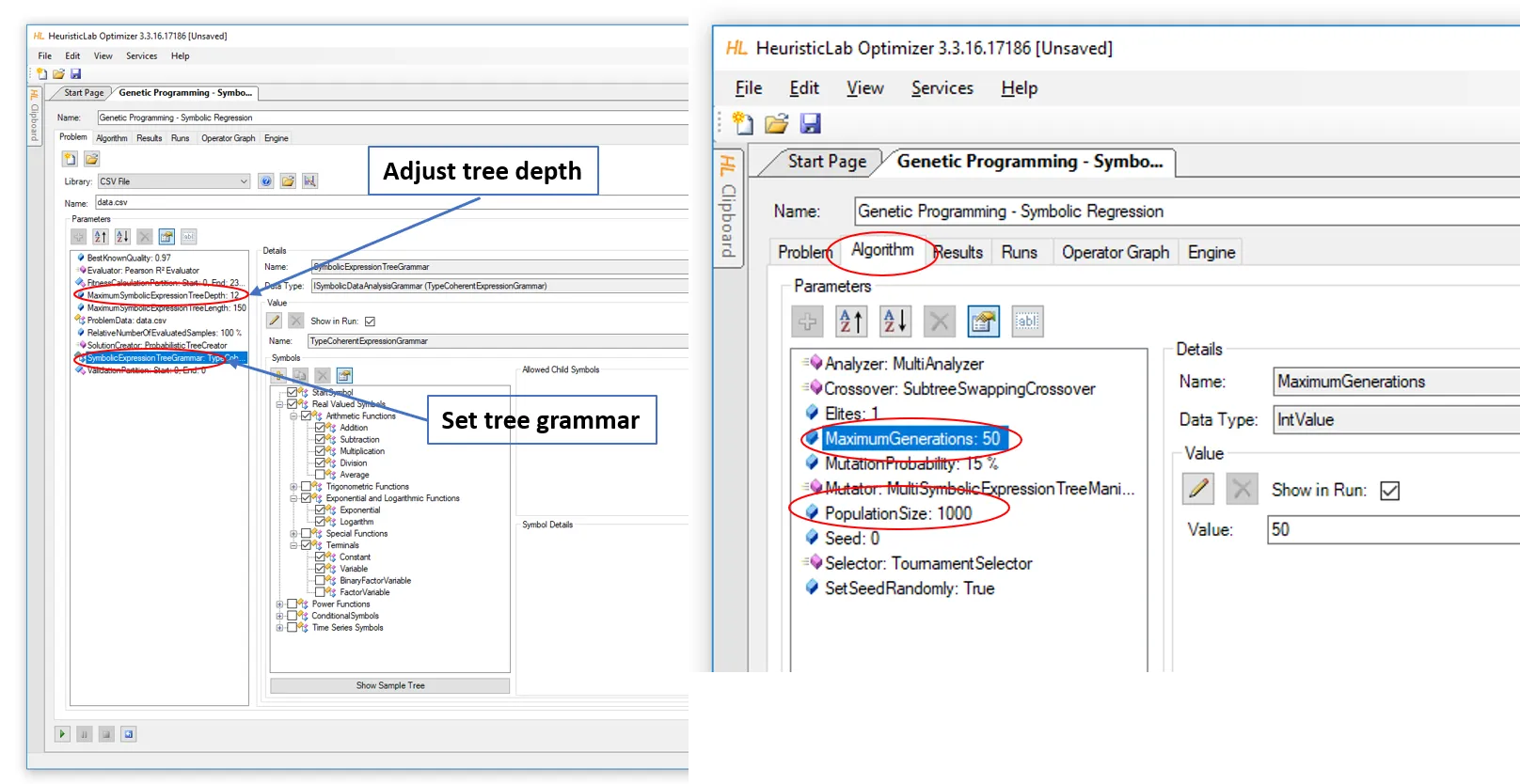Open Results tab in left window
Viewport: 1520px width, 784px height.
click(149, 138)
